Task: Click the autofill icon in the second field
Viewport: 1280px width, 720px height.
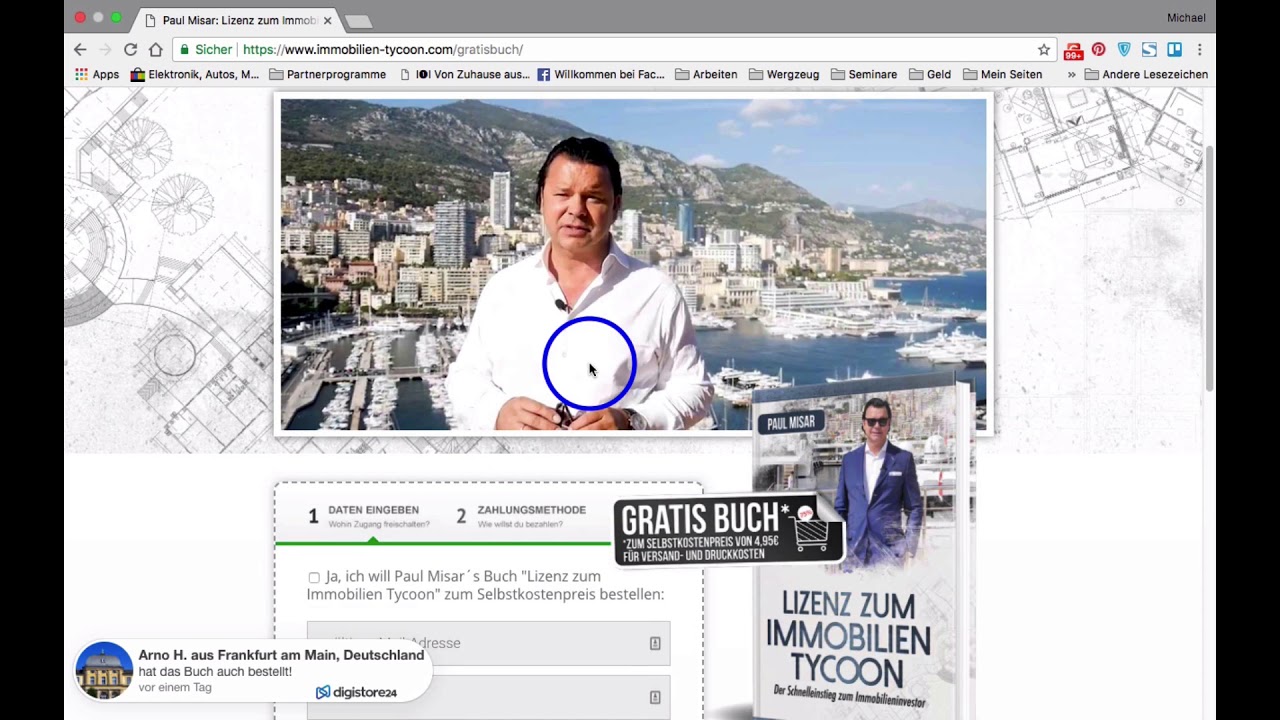Action: pyautogui.click(x=655, y=697)
